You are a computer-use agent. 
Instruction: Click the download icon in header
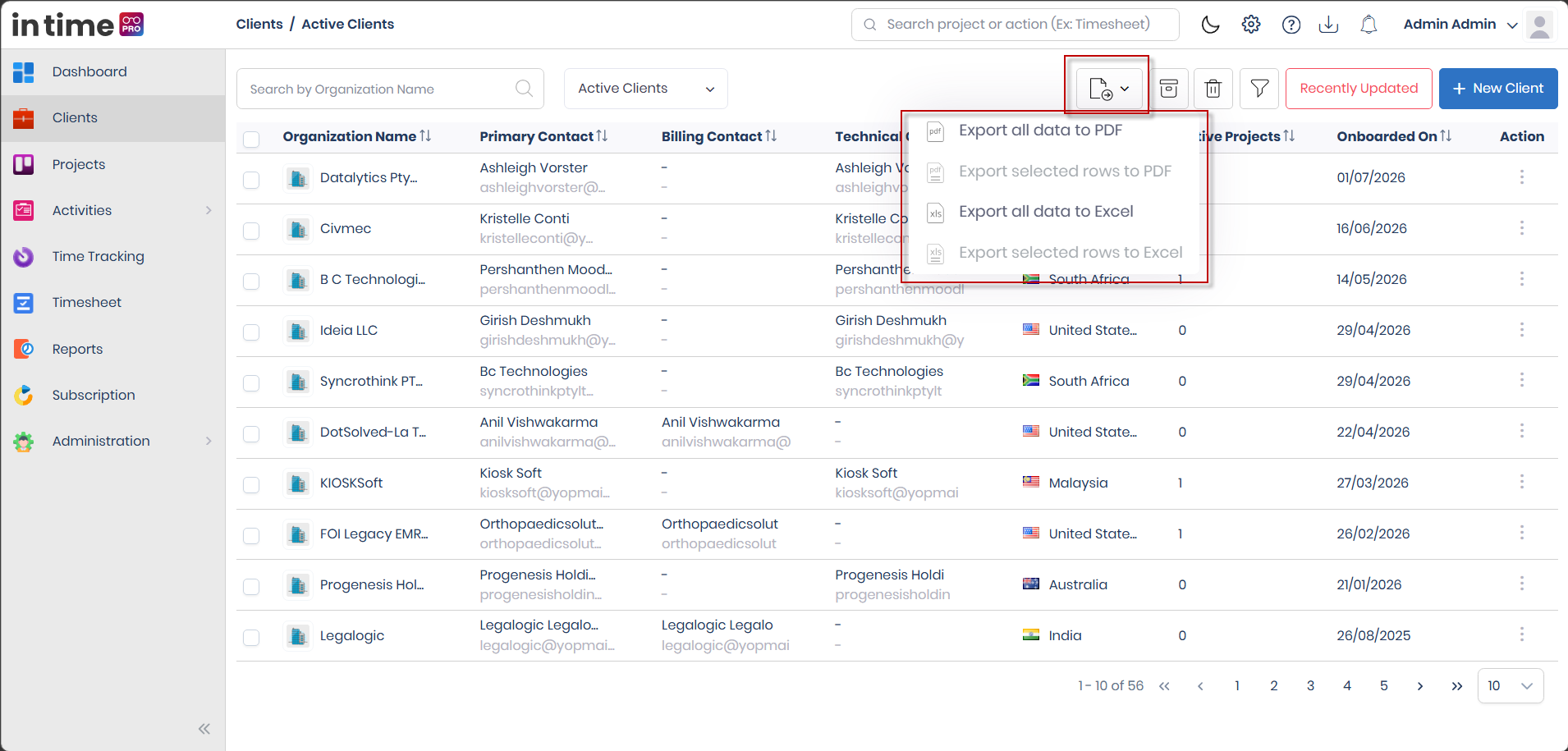click(x=1328, y=25)
